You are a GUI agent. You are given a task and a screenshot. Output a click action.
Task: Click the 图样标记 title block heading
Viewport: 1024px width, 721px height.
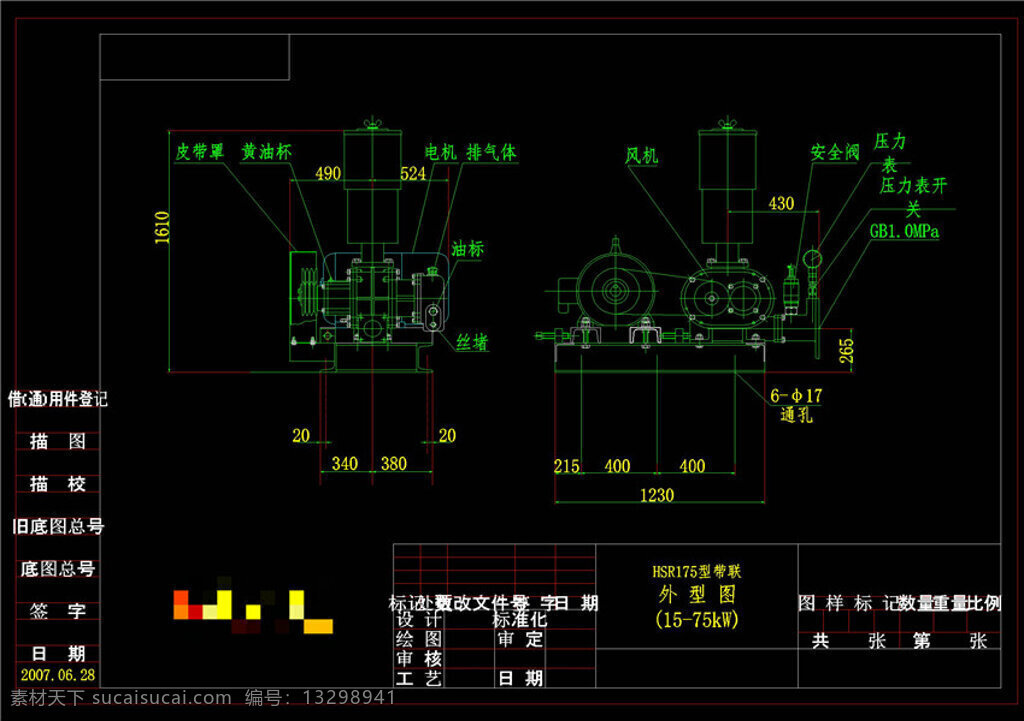tap(848, 603)
